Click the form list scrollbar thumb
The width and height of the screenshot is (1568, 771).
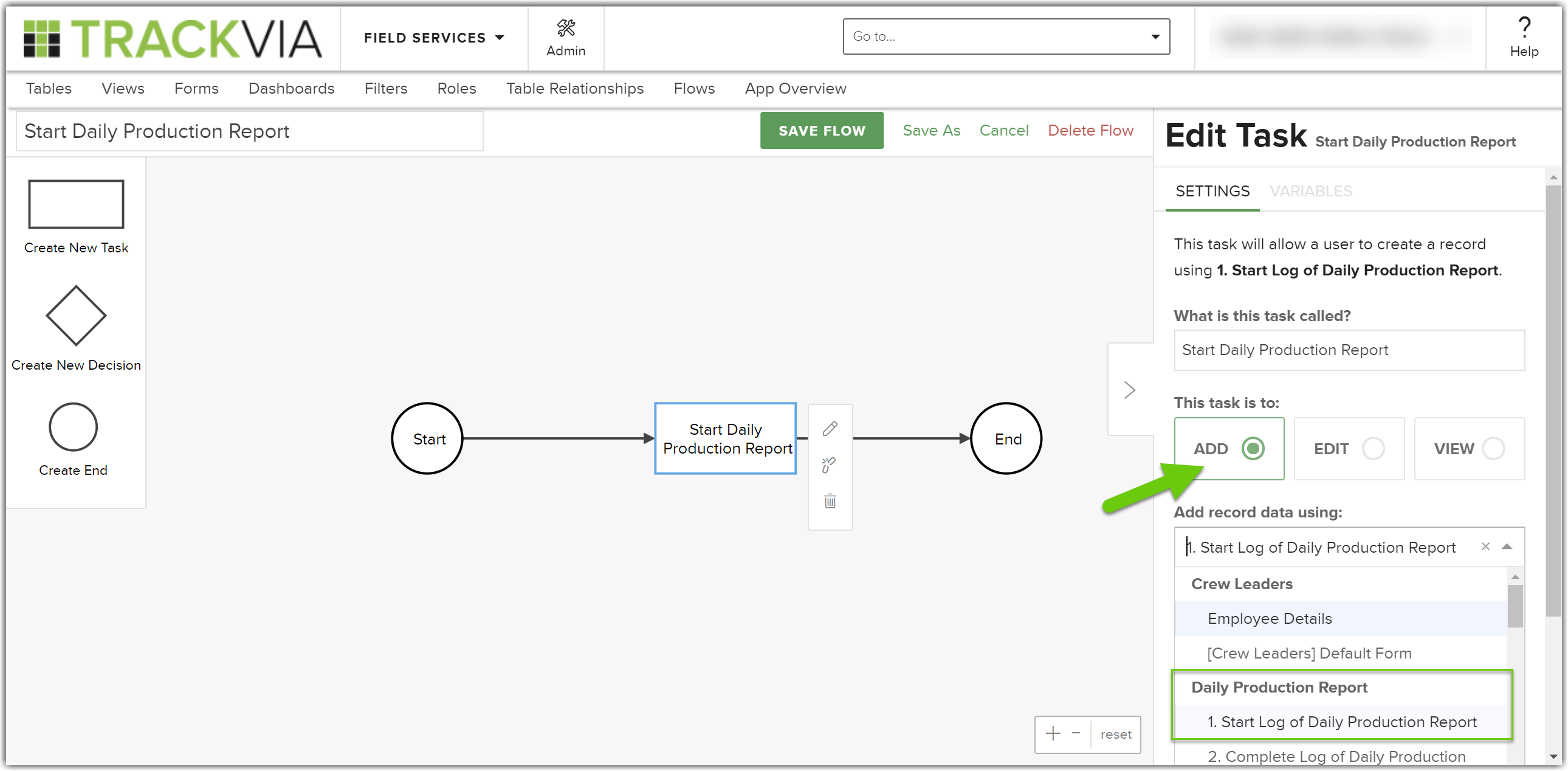tap(1515, 606)
